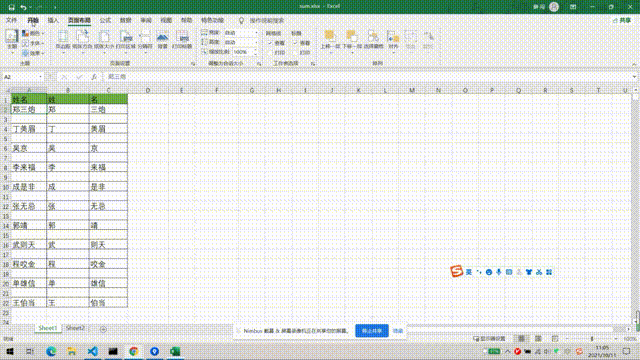This screenshot has height=360, width=640.
Task: Open Microsoft Edge from taskbar
Action: tap(51, 351)
